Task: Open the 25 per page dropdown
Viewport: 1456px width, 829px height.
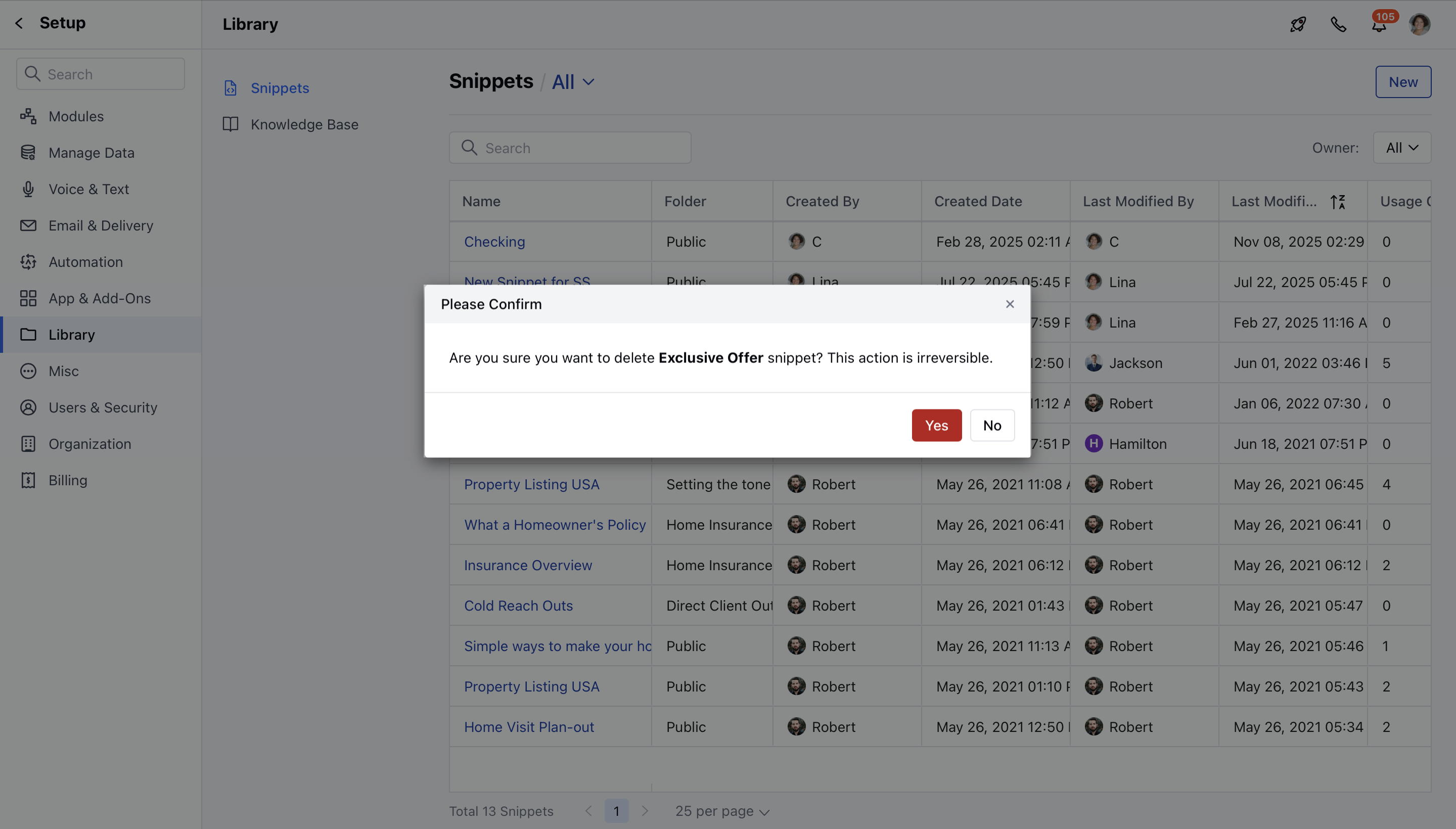Action: click(x=721, y=811)
